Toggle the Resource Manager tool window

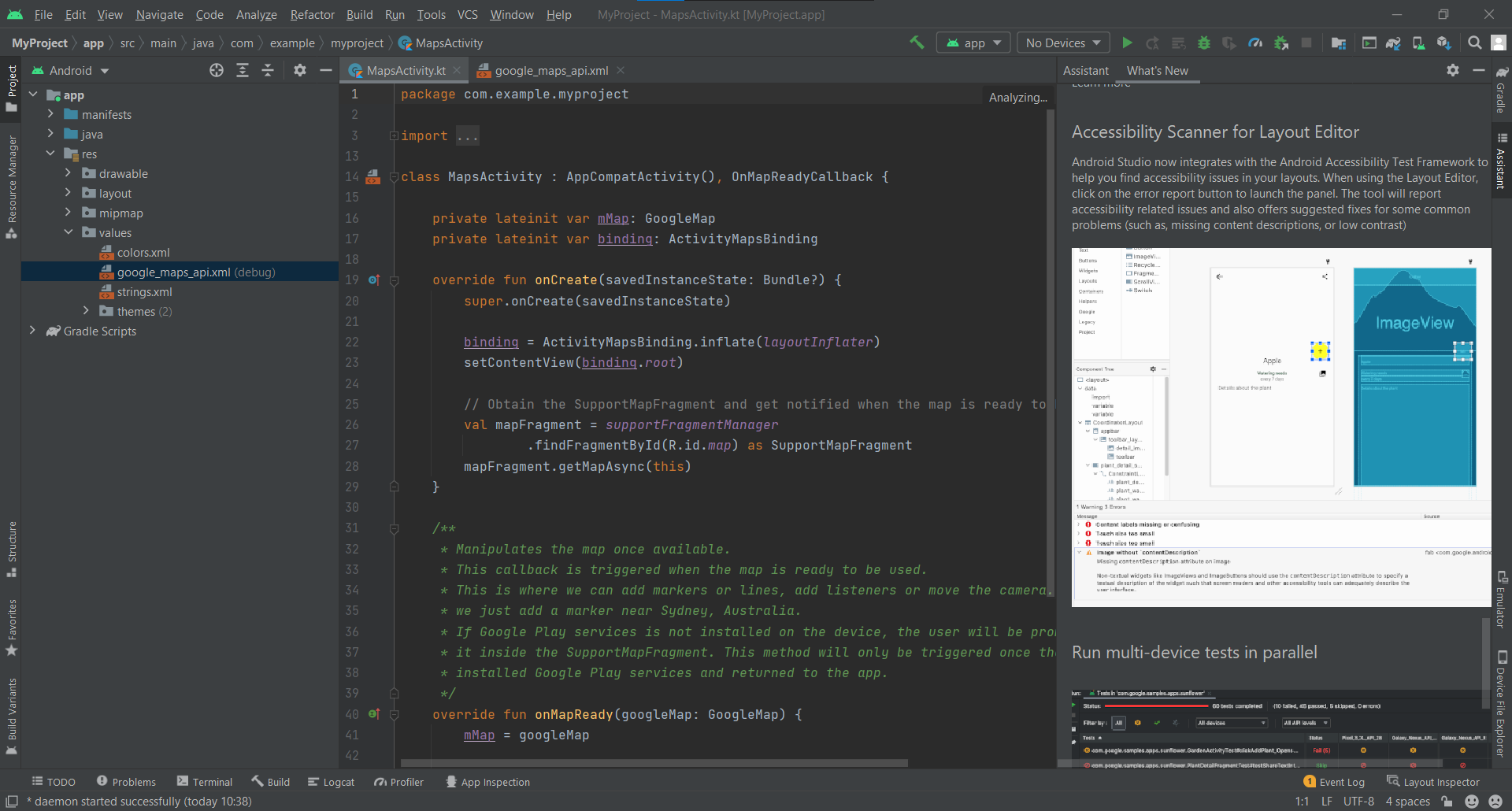tap(12, 187)
